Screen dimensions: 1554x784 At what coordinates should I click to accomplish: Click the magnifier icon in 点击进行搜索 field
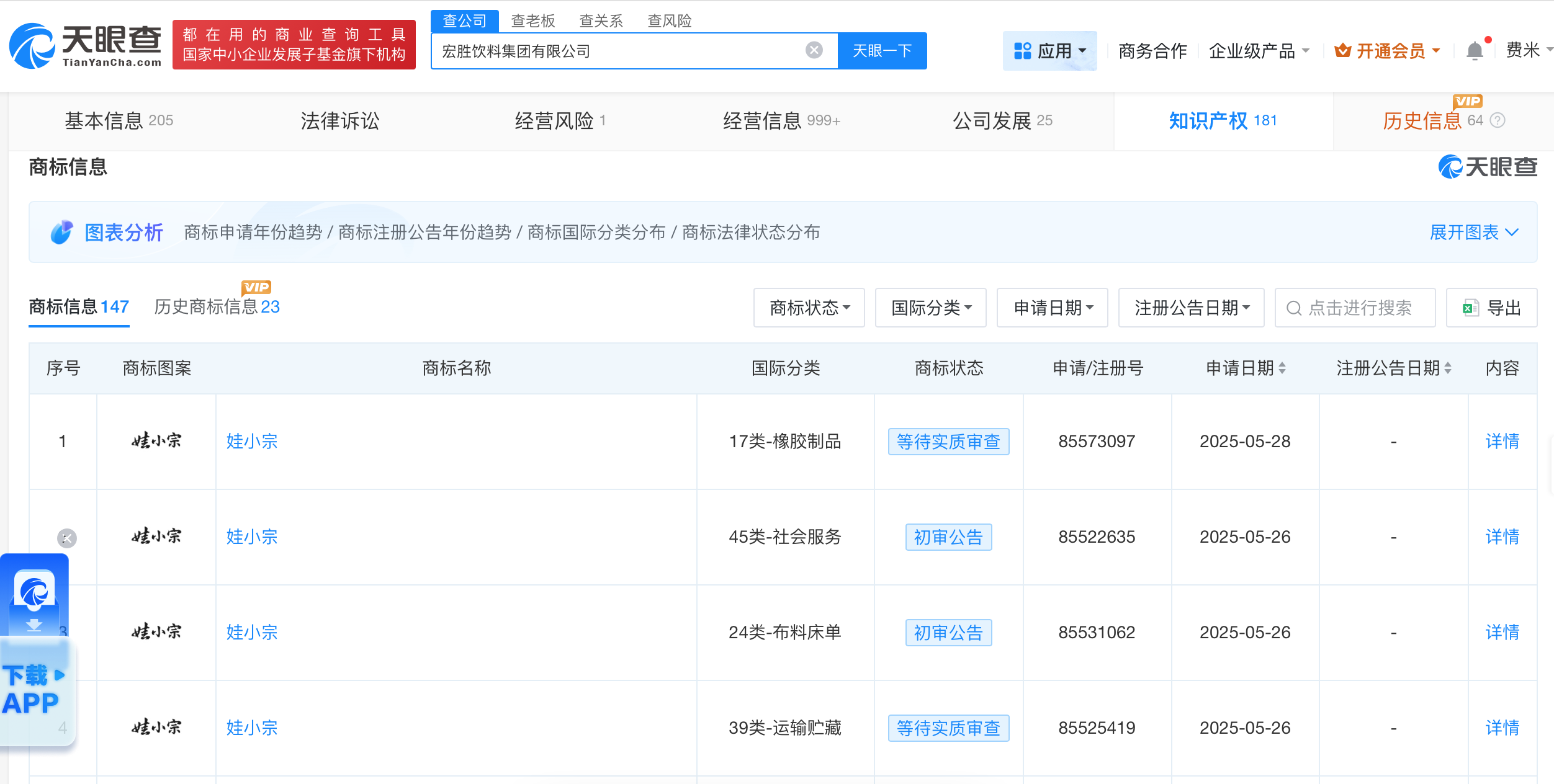tap(1293, 308)
